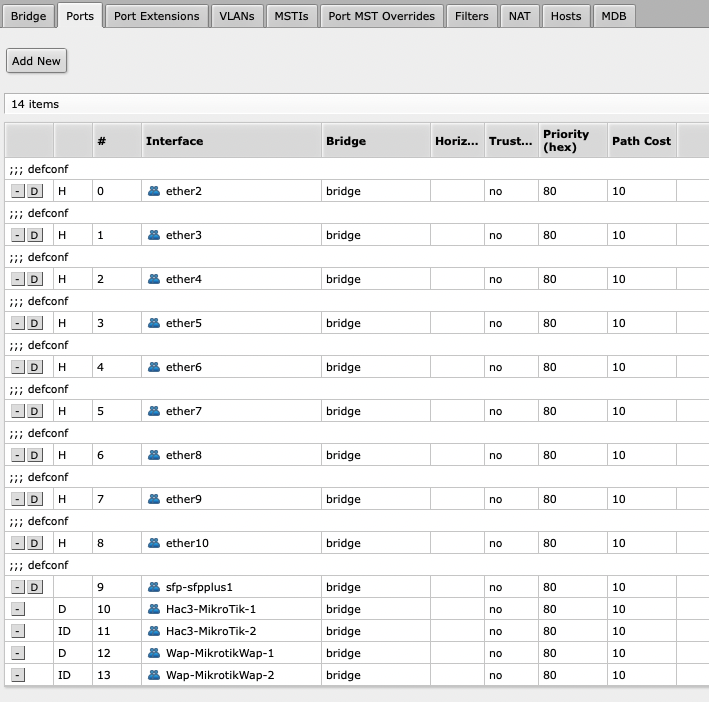Viewport: 709px width, 702px height.
Task: Click the Hac3-MikroTik-1 interface icon
Action: tap(154, 609)
